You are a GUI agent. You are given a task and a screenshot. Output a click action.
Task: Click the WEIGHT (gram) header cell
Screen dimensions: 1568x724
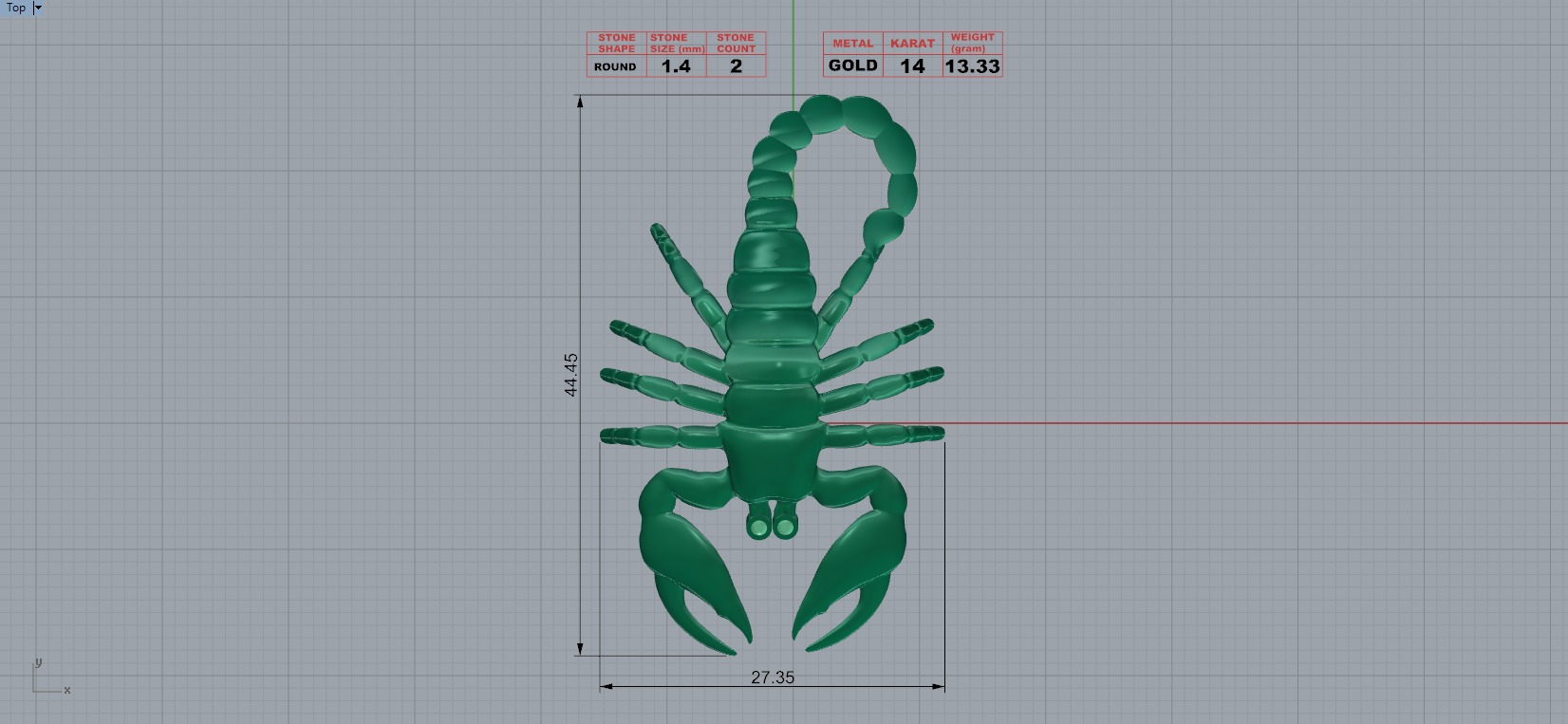click(973, 44)
